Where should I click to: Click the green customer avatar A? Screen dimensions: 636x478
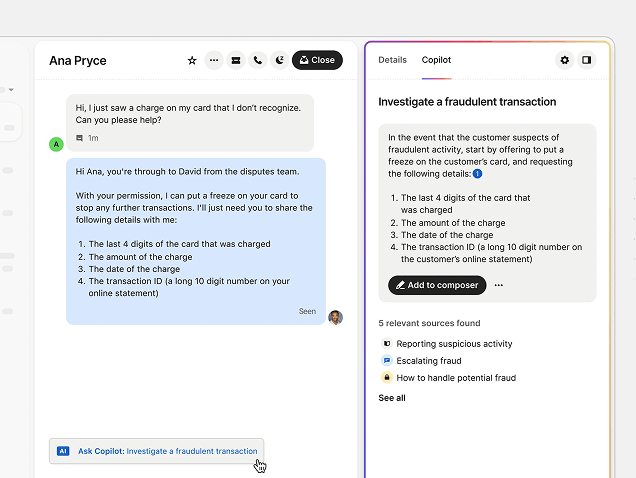[56, 144]
